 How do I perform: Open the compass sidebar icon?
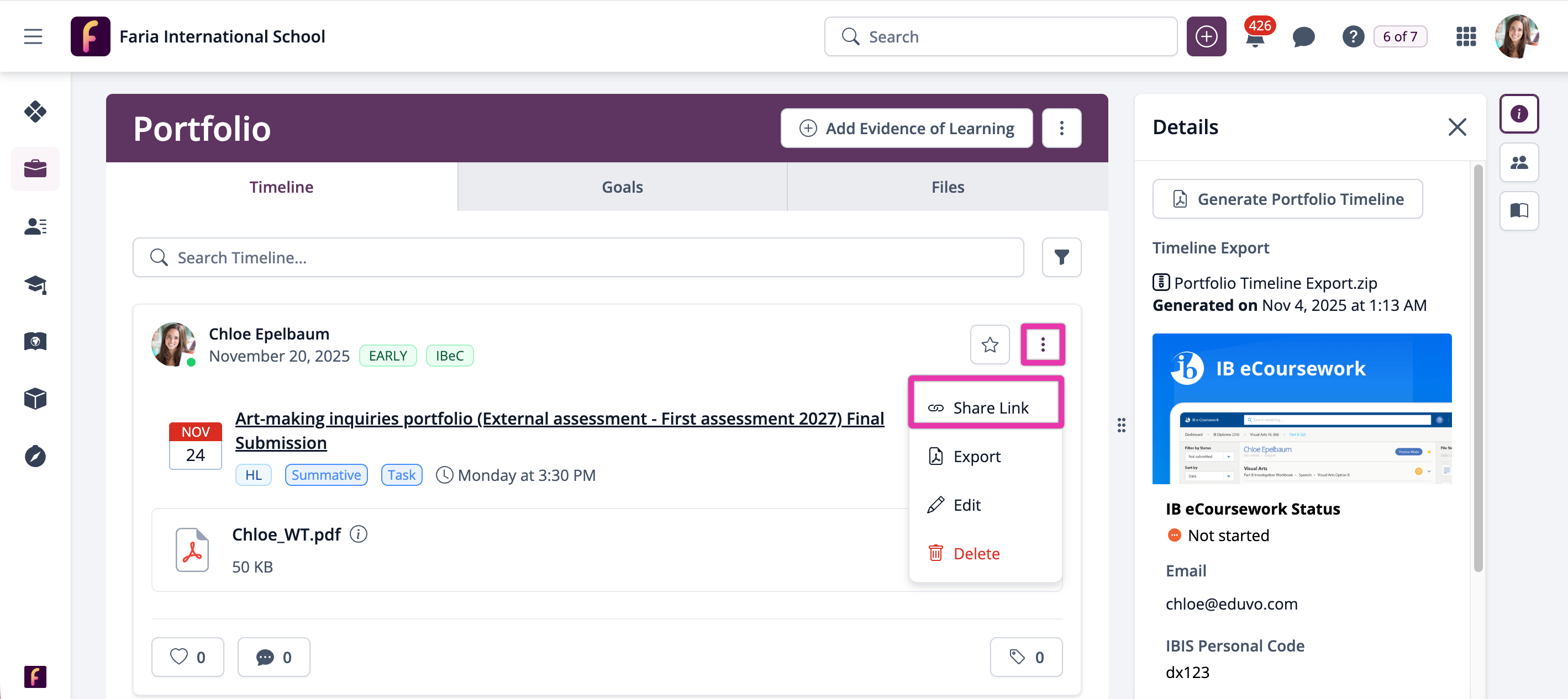tap(35, 456)
